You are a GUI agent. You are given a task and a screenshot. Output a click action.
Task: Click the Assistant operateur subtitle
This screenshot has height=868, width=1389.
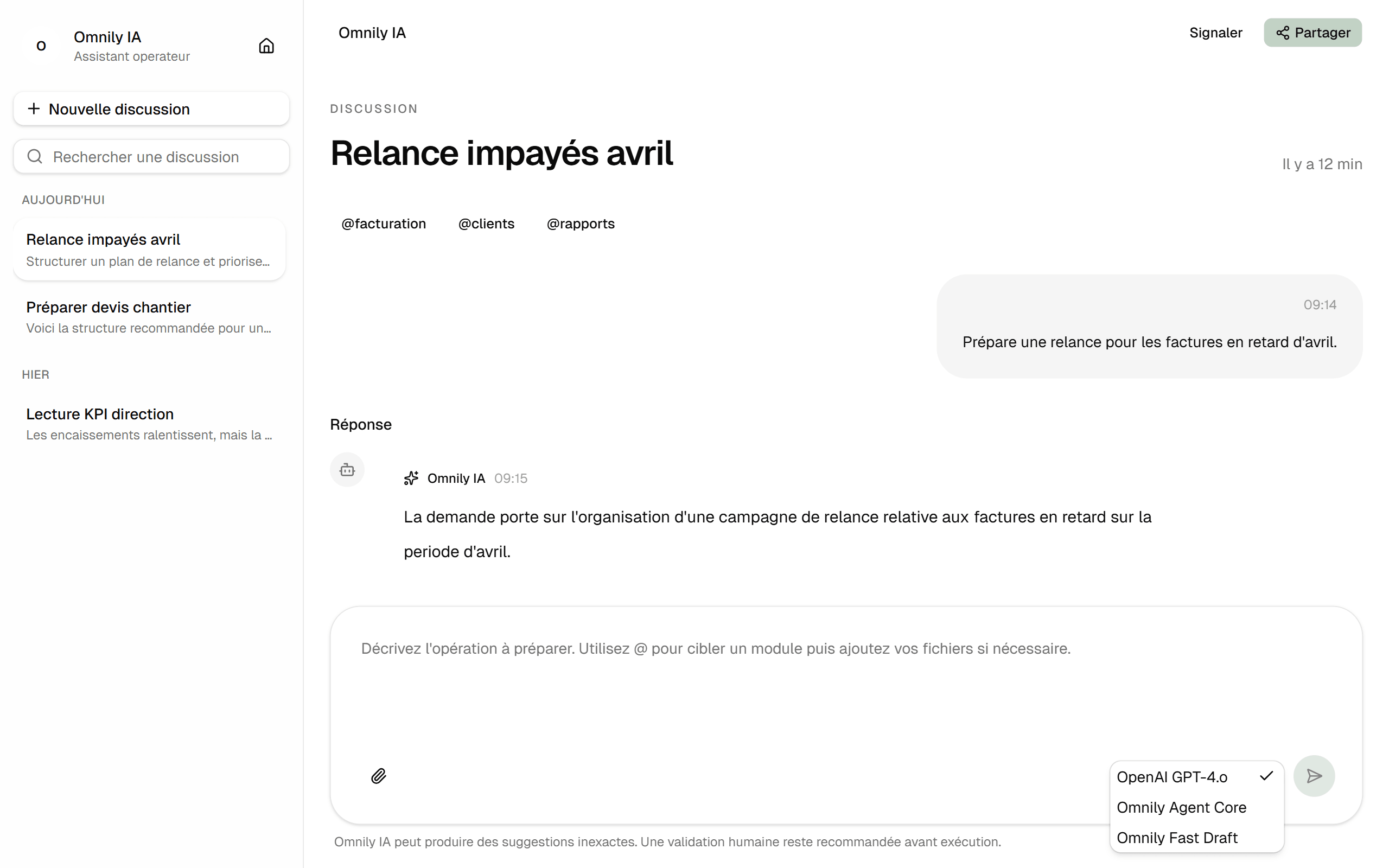[131, 56]
